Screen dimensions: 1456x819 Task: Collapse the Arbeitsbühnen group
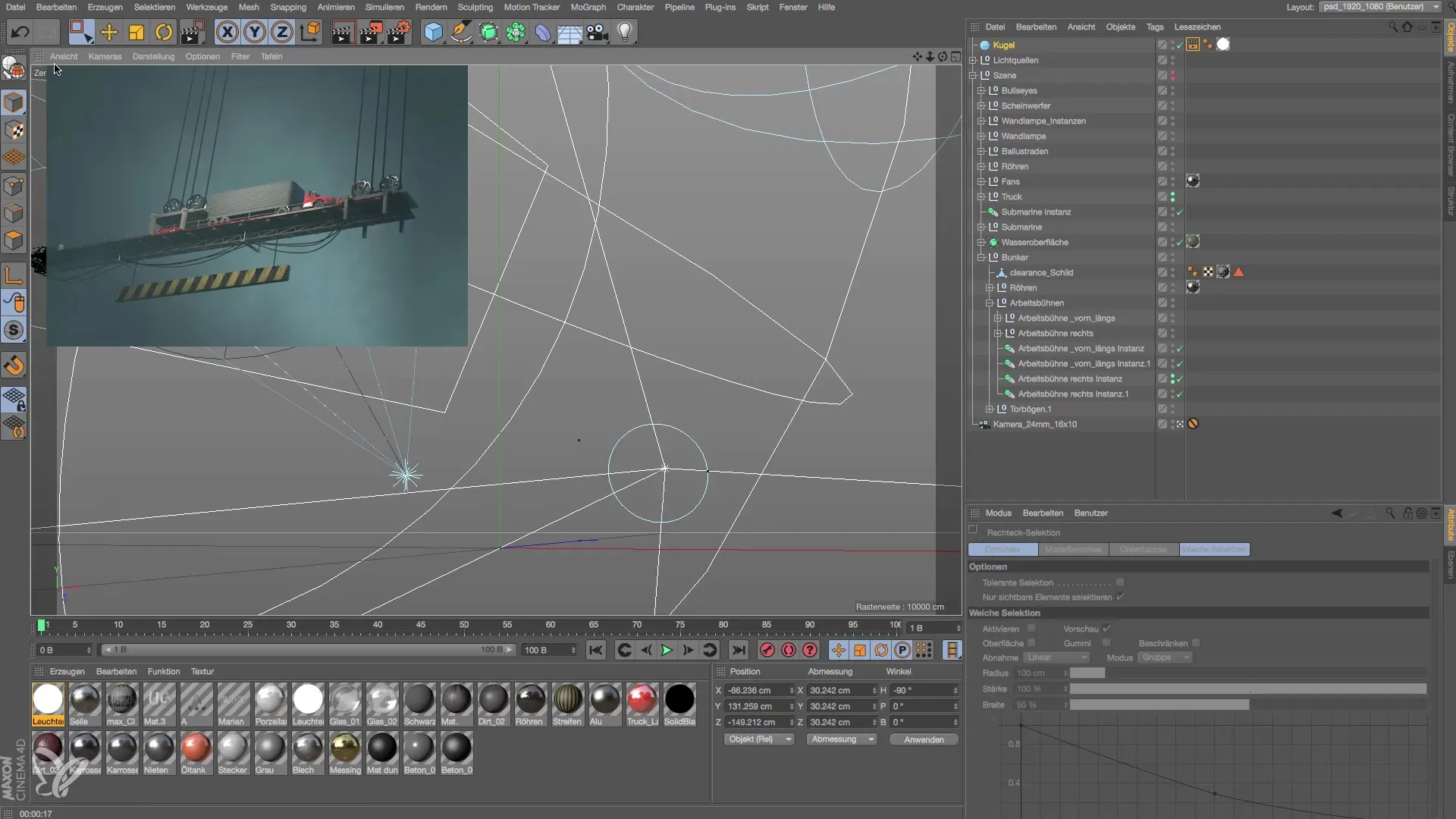[x=990, y=303]
